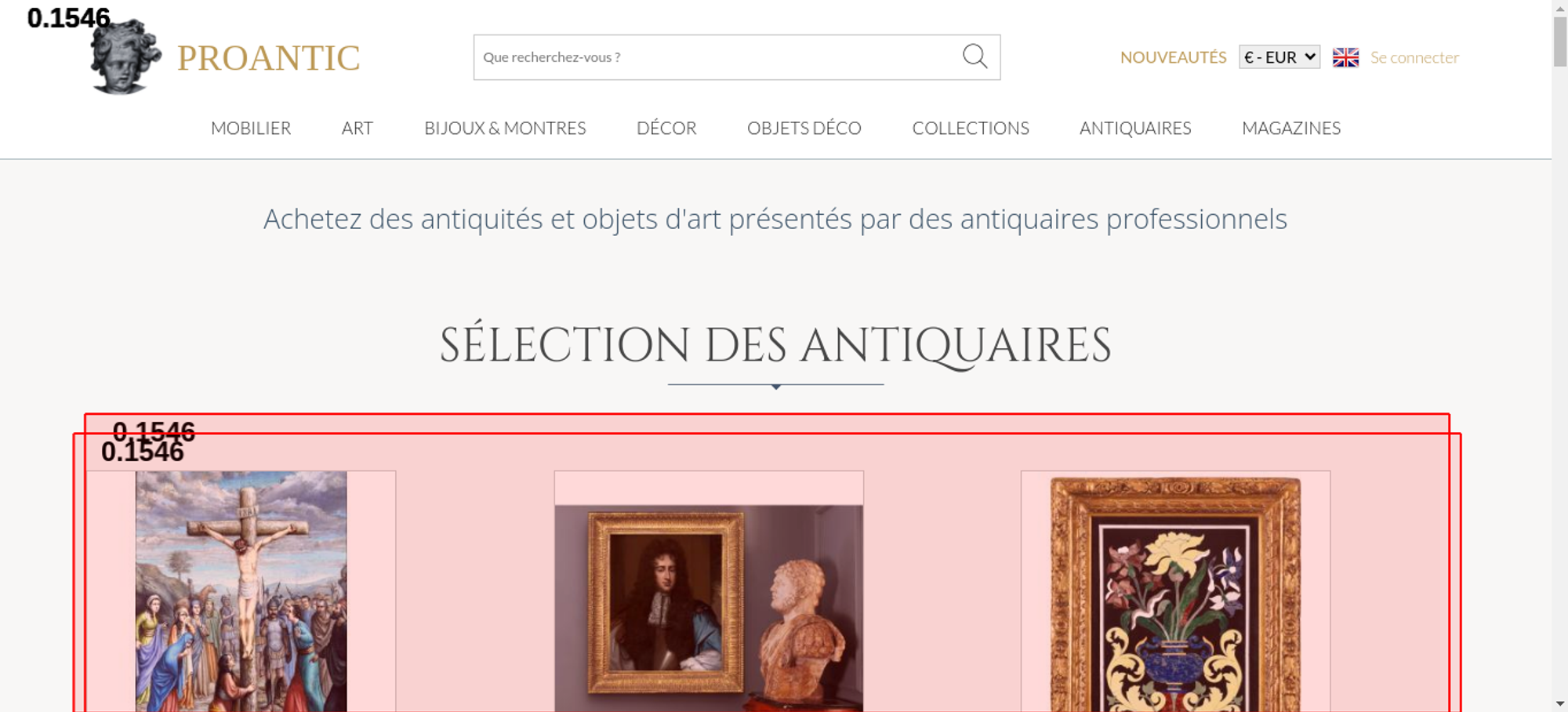1568x712 pixels.
Task: Open the BIJOUX & MONTRES menu
Action: coord(505,128)
